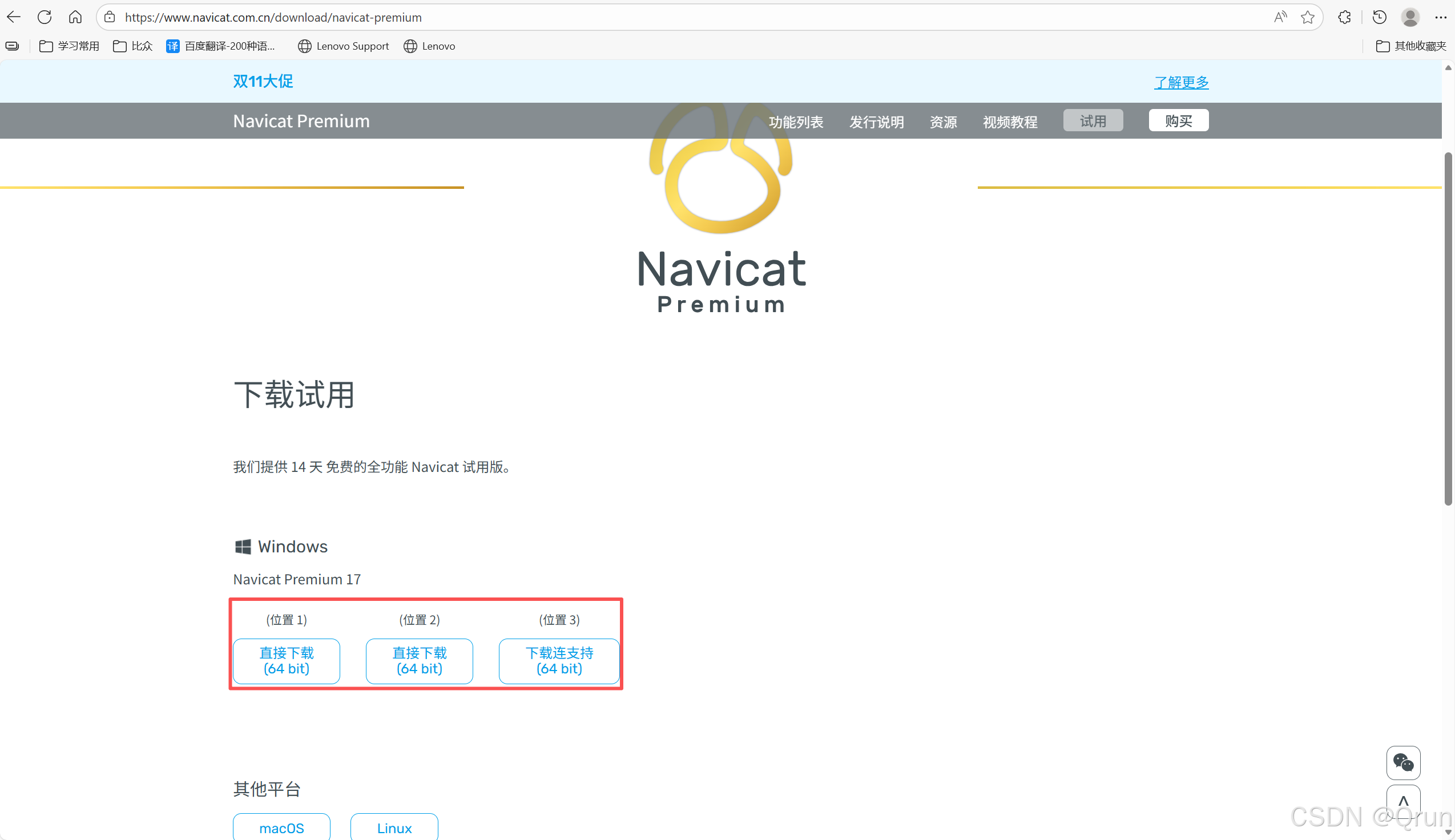1455x840 pixels.
Task: Open the user profile avatar
Action: [1410, 17]
